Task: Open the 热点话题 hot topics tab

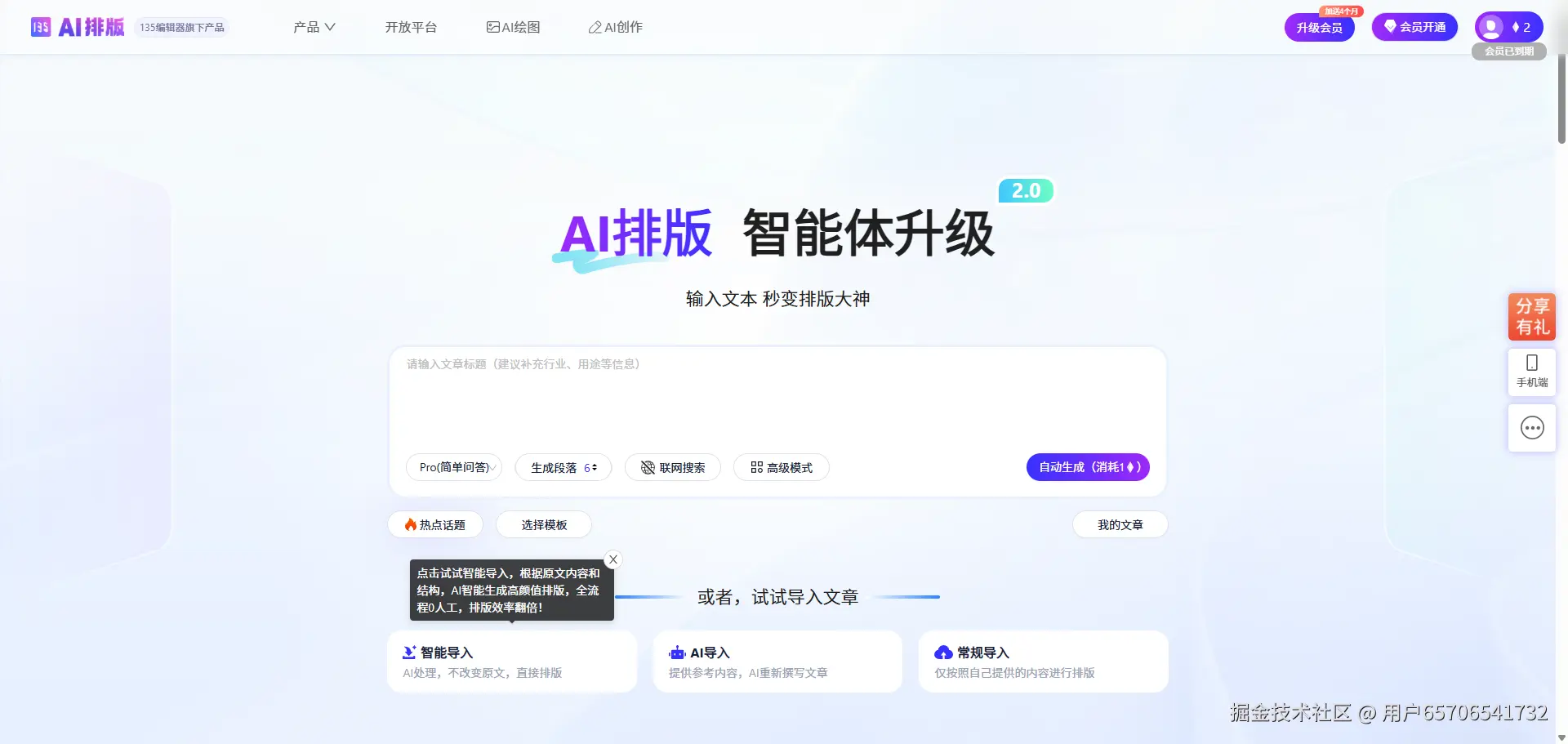Action: click(434, 524)
